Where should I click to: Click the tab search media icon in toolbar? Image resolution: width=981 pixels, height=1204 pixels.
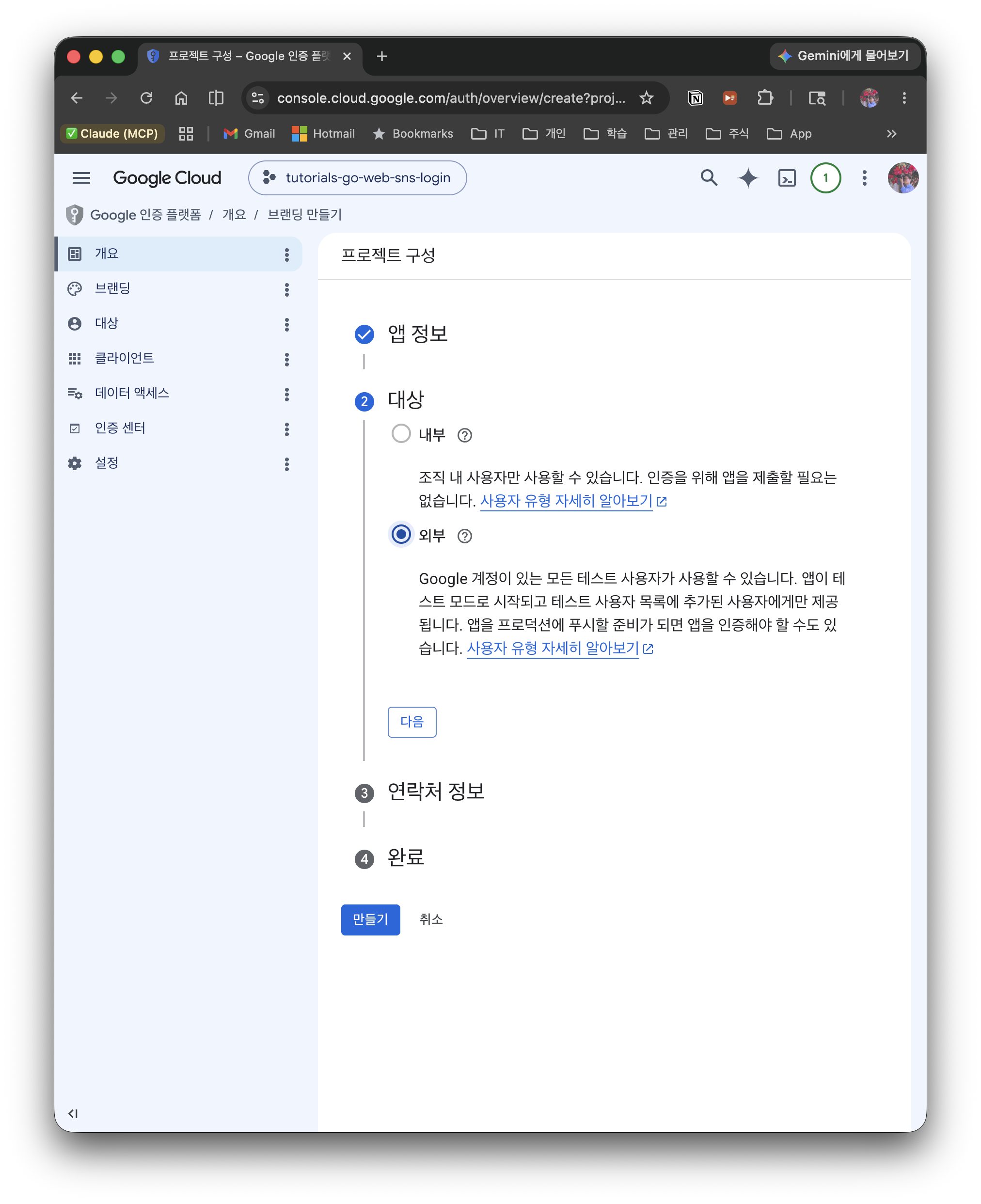[817, 98]
